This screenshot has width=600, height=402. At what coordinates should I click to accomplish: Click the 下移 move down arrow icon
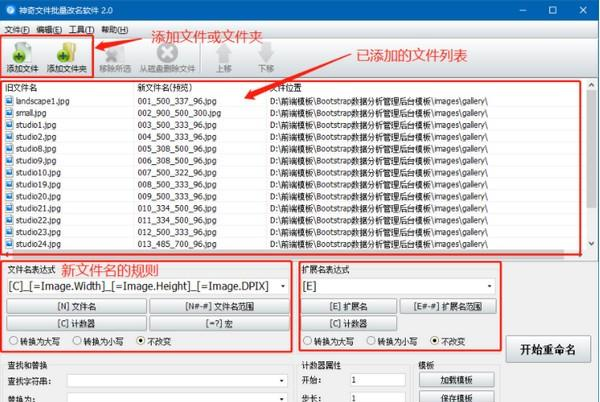(x=266, y=53)
